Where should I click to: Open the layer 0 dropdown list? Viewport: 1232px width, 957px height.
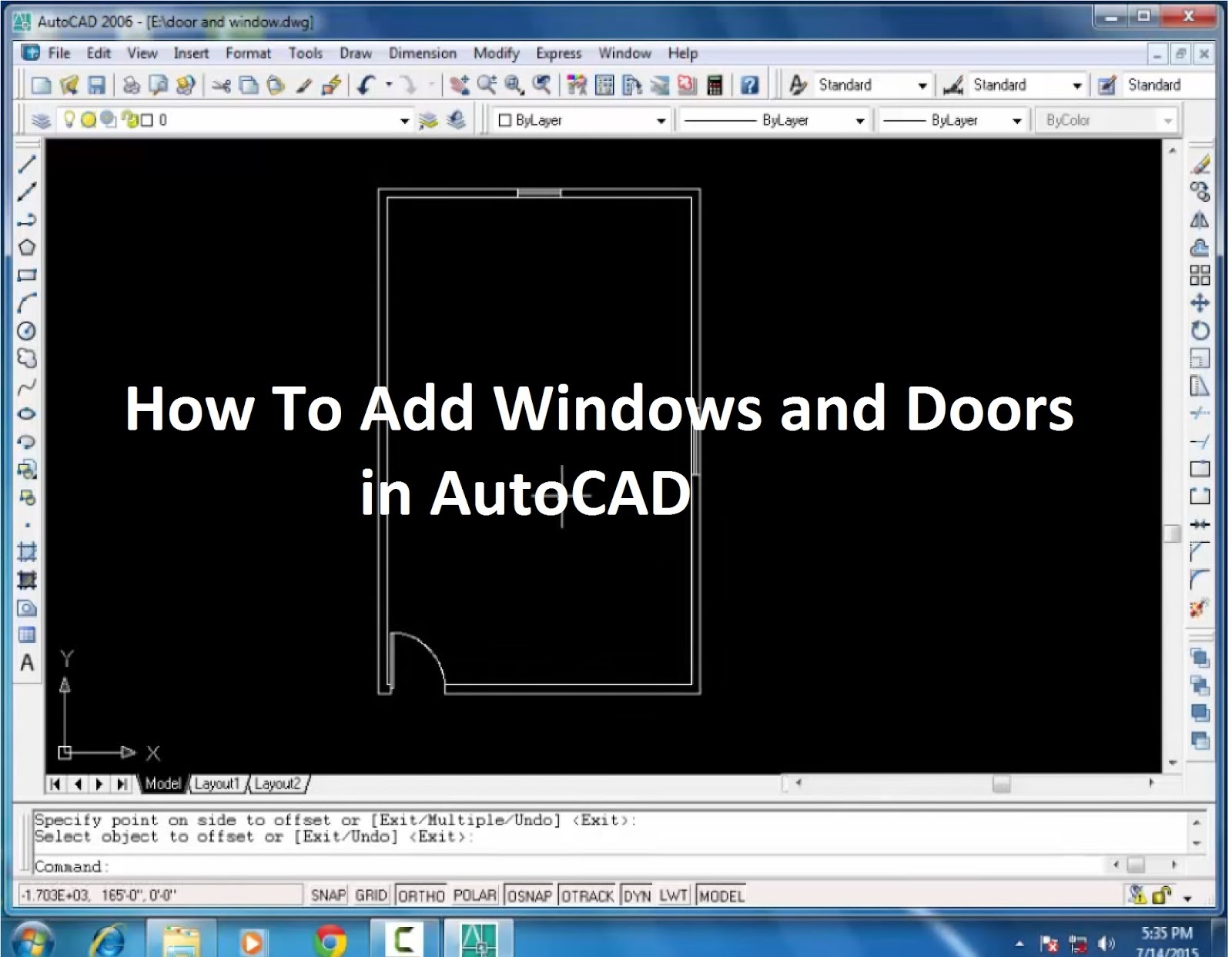404,121
